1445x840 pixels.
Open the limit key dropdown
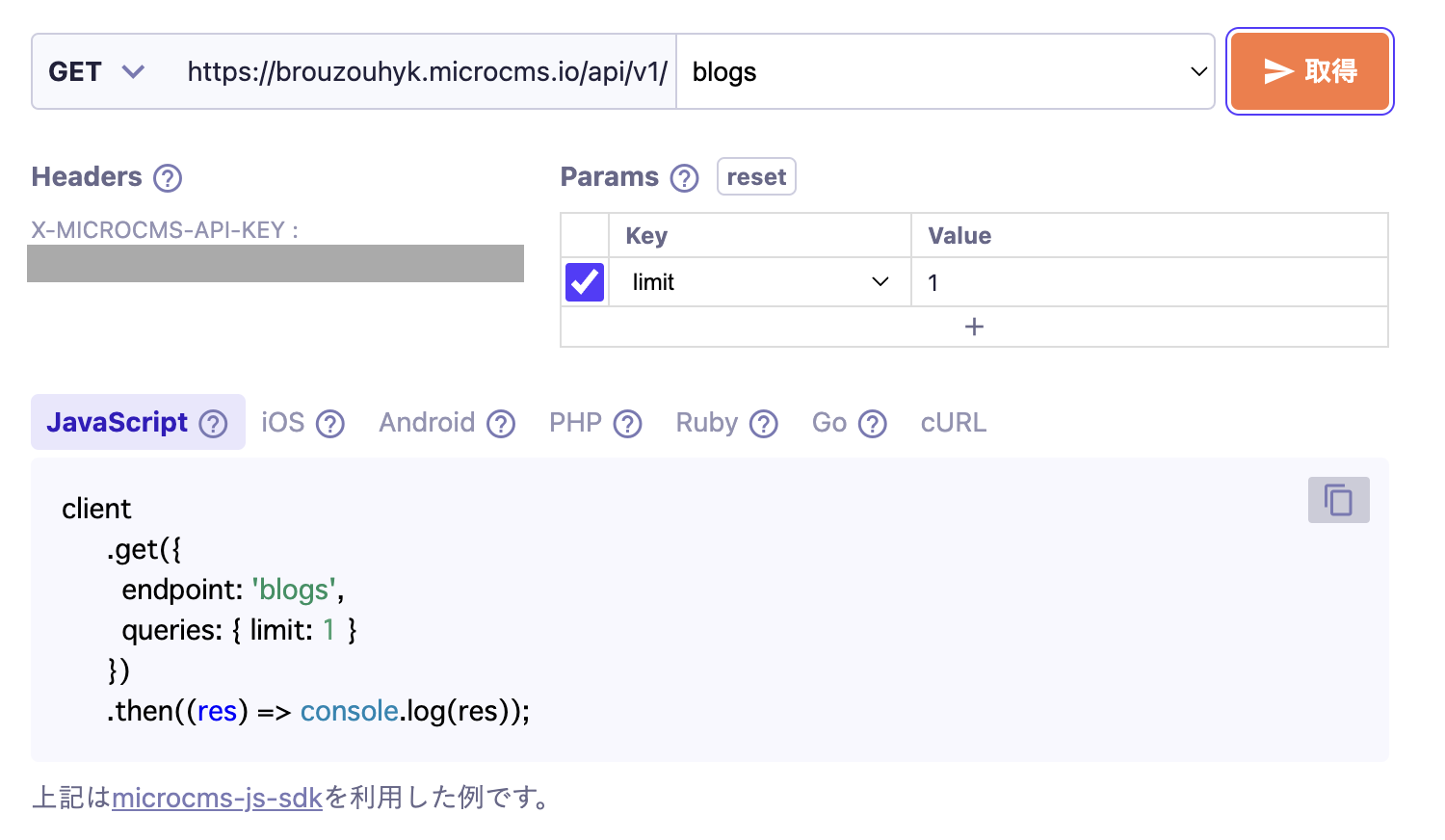pos(878,281)
